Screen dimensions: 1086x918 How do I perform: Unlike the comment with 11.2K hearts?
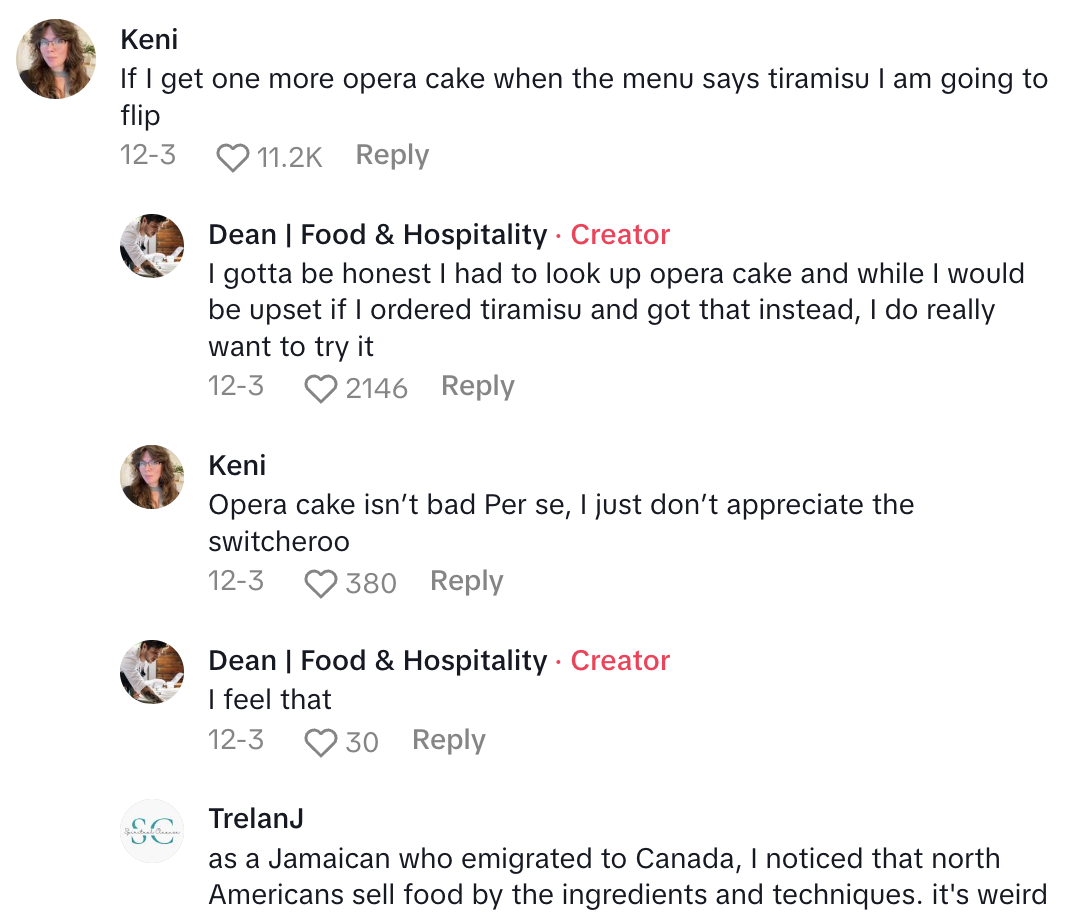(233, 154)
